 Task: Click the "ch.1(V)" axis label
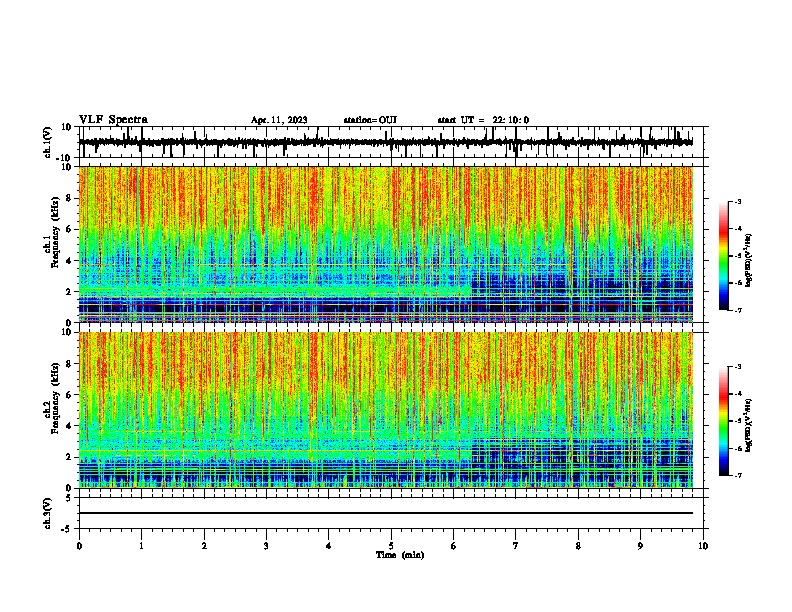[48, 142]
